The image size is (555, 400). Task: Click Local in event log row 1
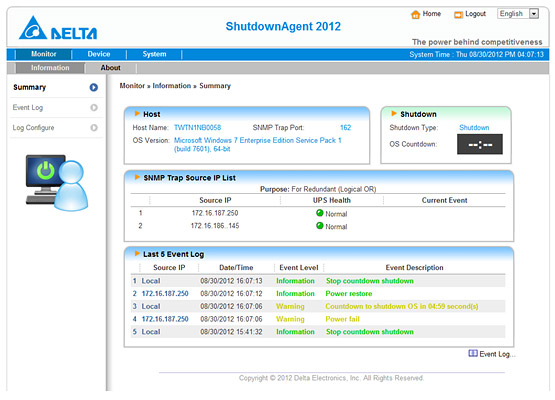coord(151,281)
